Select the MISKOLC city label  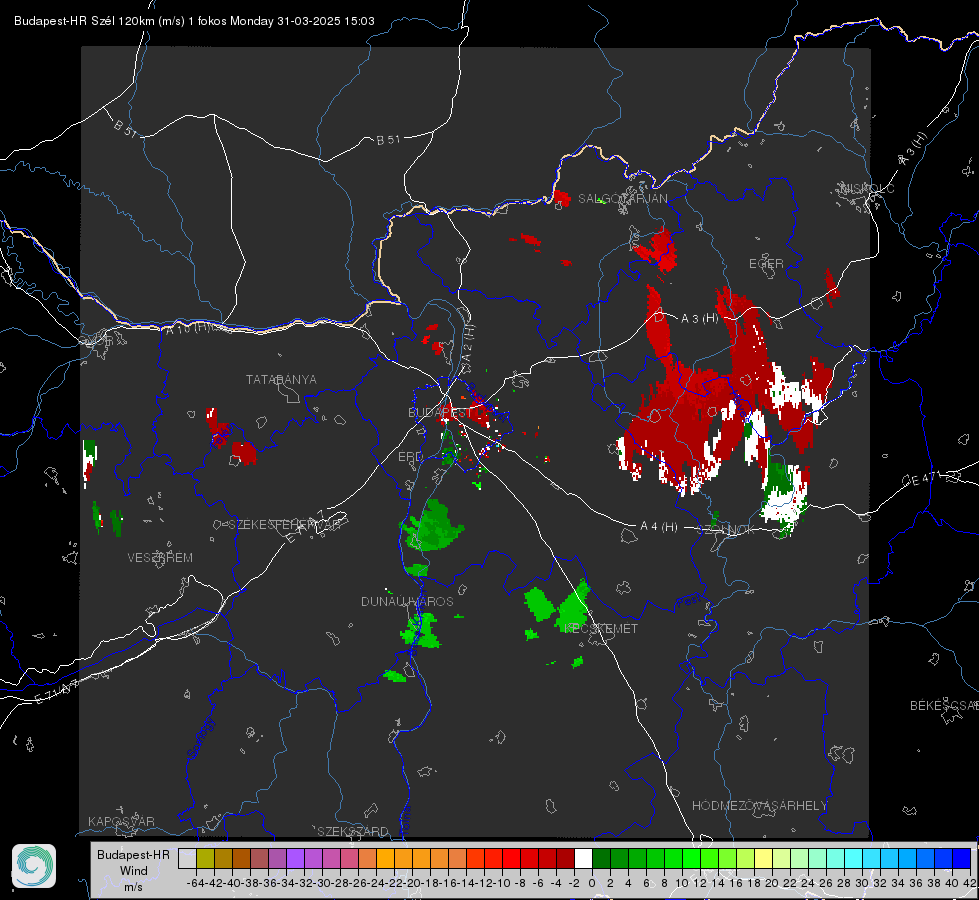[x=867, y=188]
